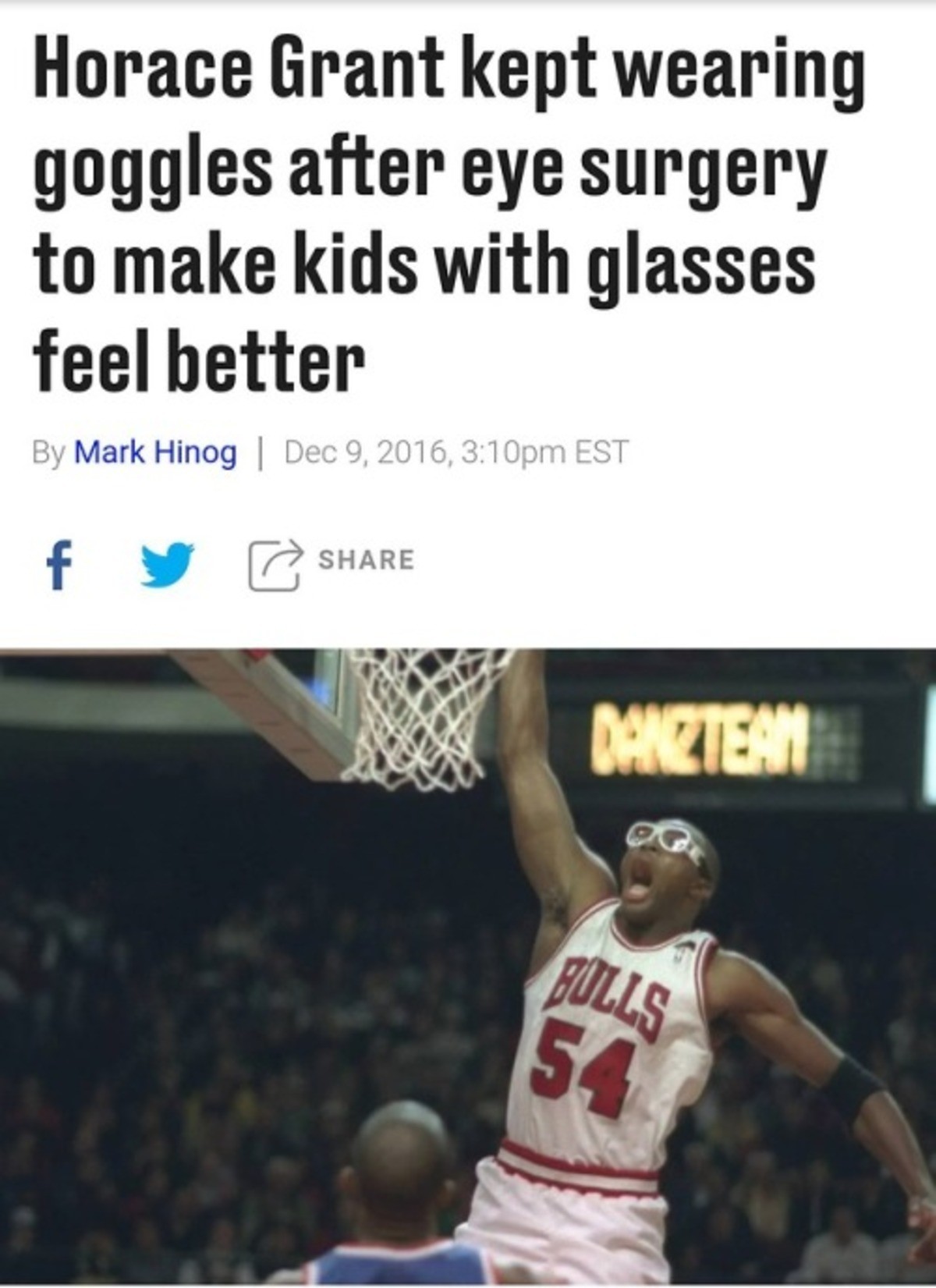Open author Mark Hinog's profile link

tap(155, 452)
